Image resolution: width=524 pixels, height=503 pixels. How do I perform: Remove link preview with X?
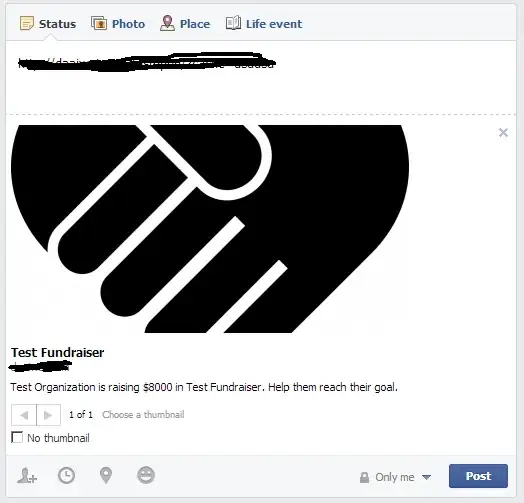tap(503, 133)
